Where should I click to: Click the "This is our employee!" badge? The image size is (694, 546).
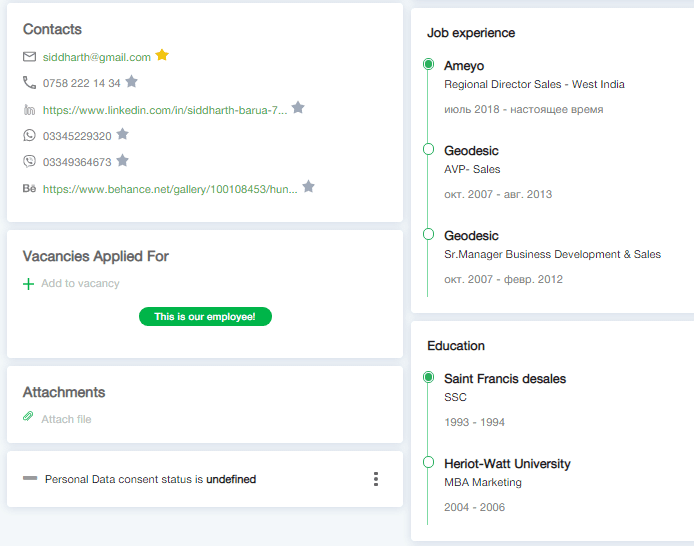point(205,317)
